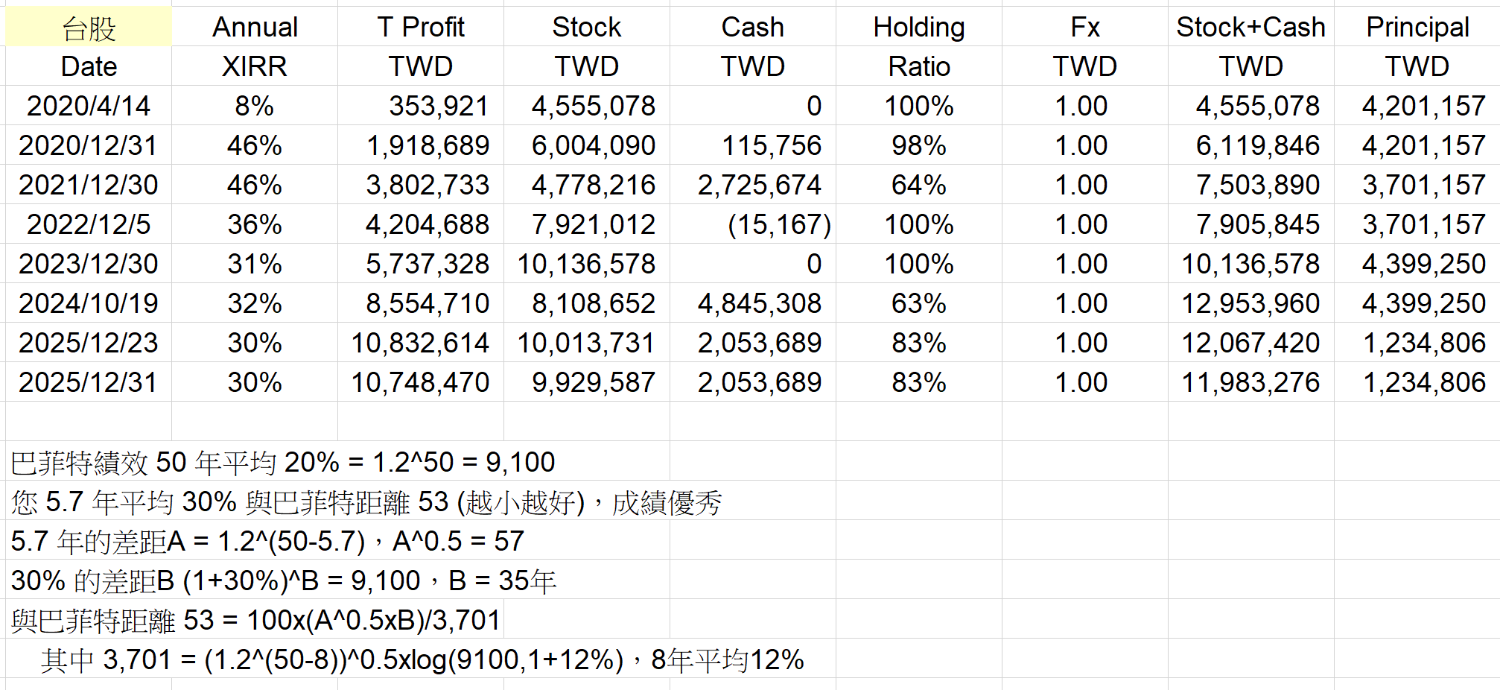This screenshot has width=1500, height=690.
Task: Select T Profit value 10,832,614
Action: [x=421, y=343]
